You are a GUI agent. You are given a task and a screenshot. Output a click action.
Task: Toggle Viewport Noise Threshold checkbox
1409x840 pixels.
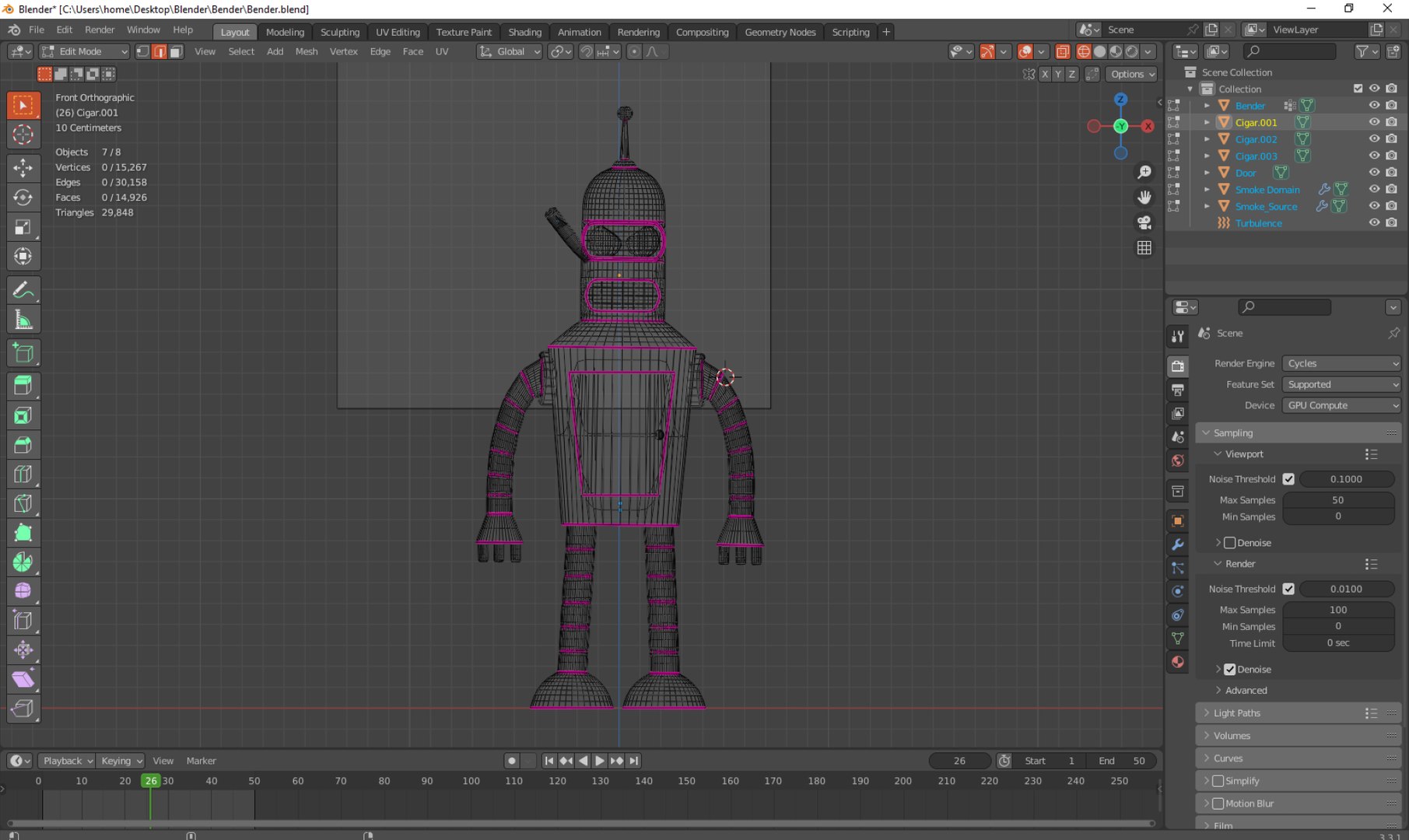[x=1288, y=479]
